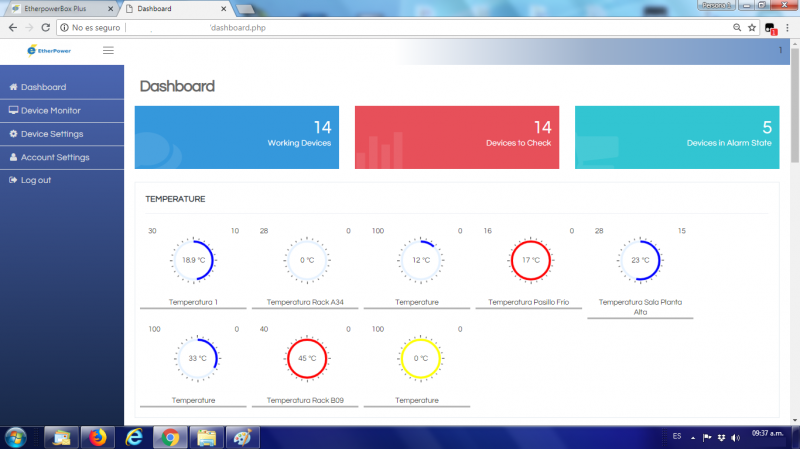Open the Devices in Alarm State card
Screen dimensions: 800x449
coord(676,136)
